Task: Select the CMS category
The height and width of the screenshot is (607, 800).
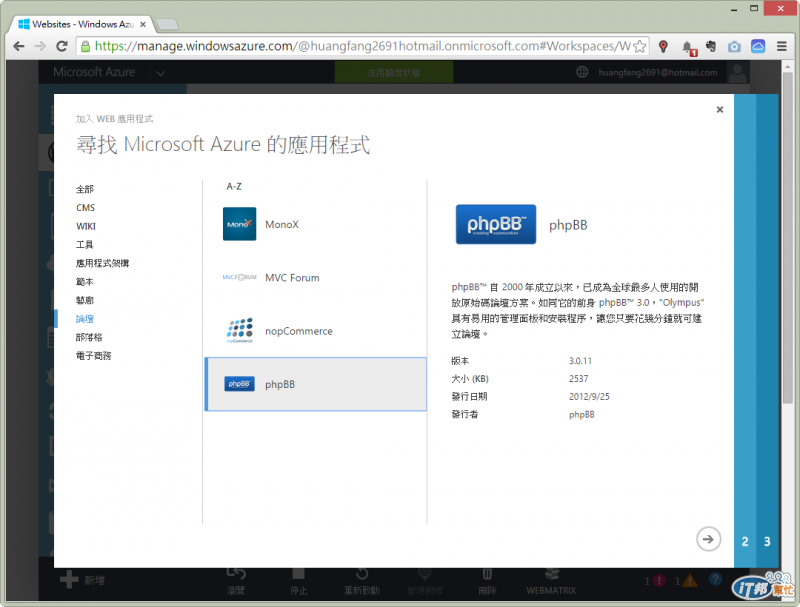Action: click(x=86, y=208)
